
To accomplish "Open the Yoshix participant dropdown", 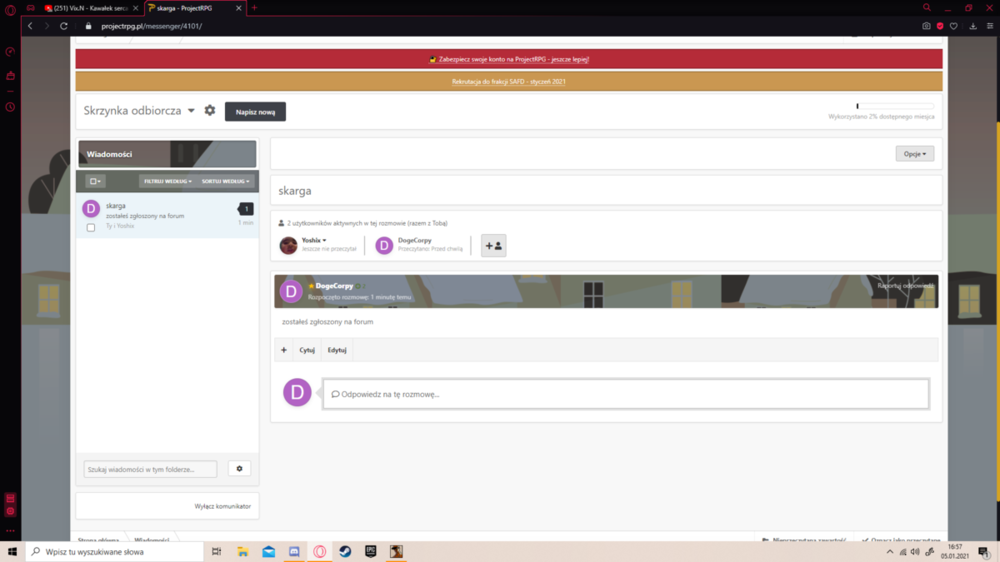I will (x=314, y=240).
